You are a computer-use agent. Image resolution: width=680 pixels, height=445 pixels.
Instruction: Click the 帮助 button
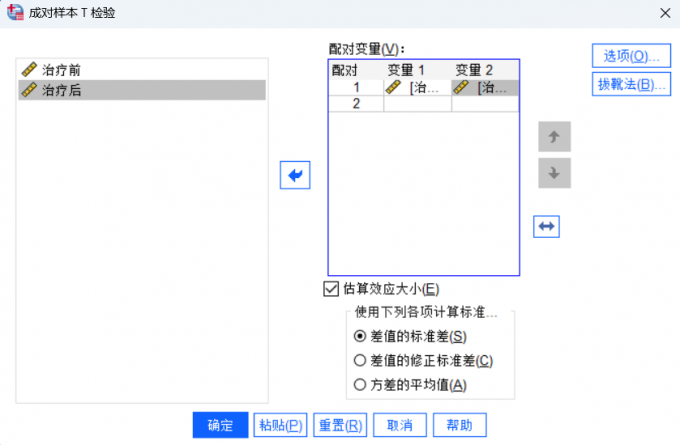pyautogui.click(x=460, y=425)
